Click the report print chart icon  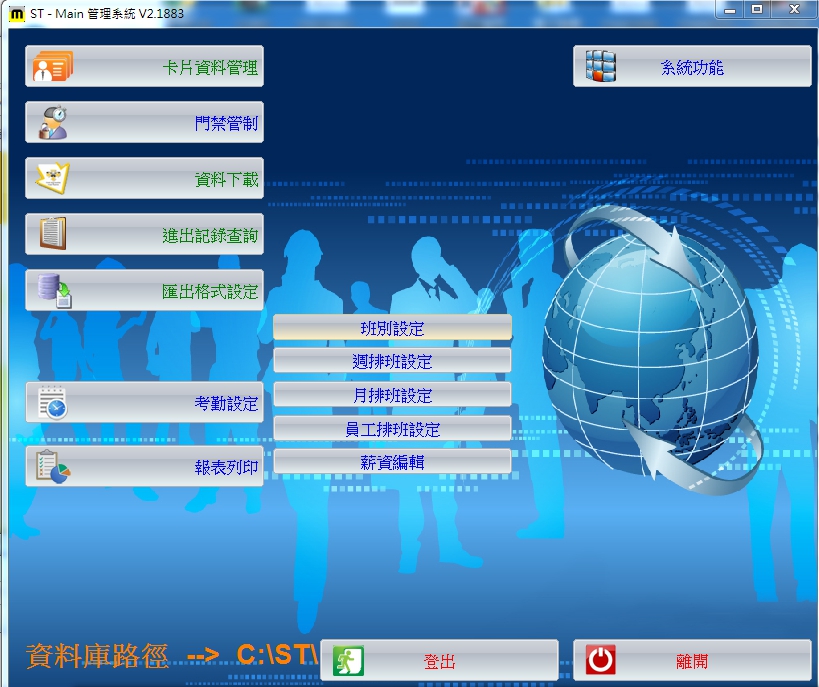[x=52, y=466]
